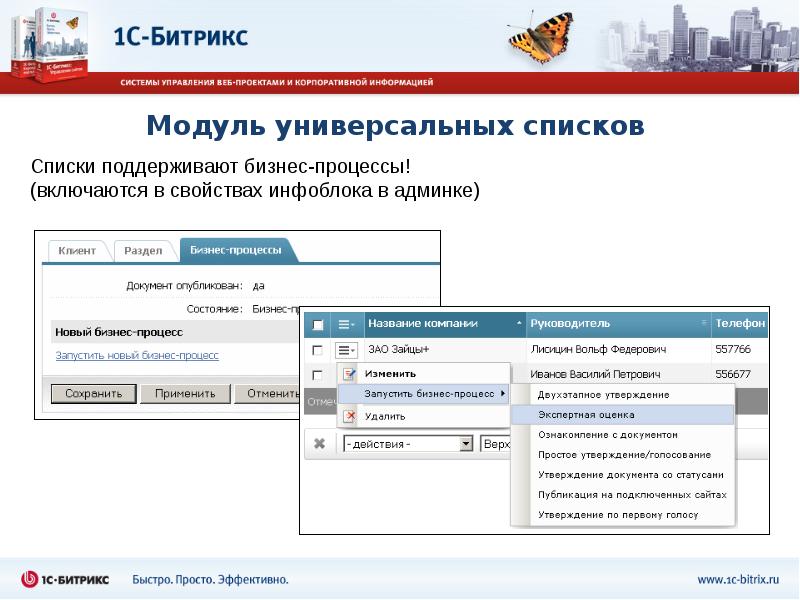Screen dimensions: 800x600
Task: Click the Применить button
Action: (185, 393)
